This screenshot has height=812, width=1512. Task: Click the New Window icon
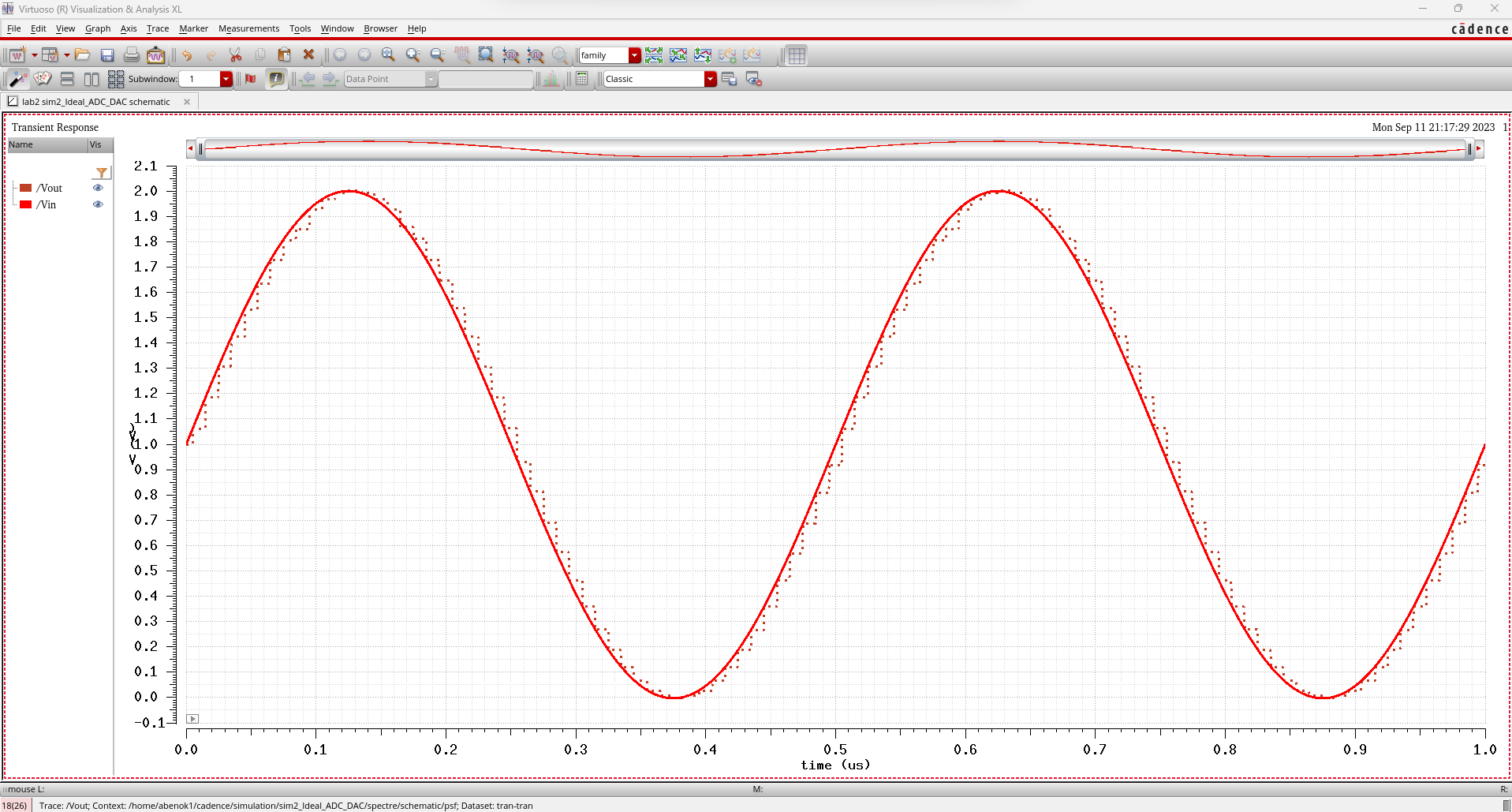tap(17, 55)
